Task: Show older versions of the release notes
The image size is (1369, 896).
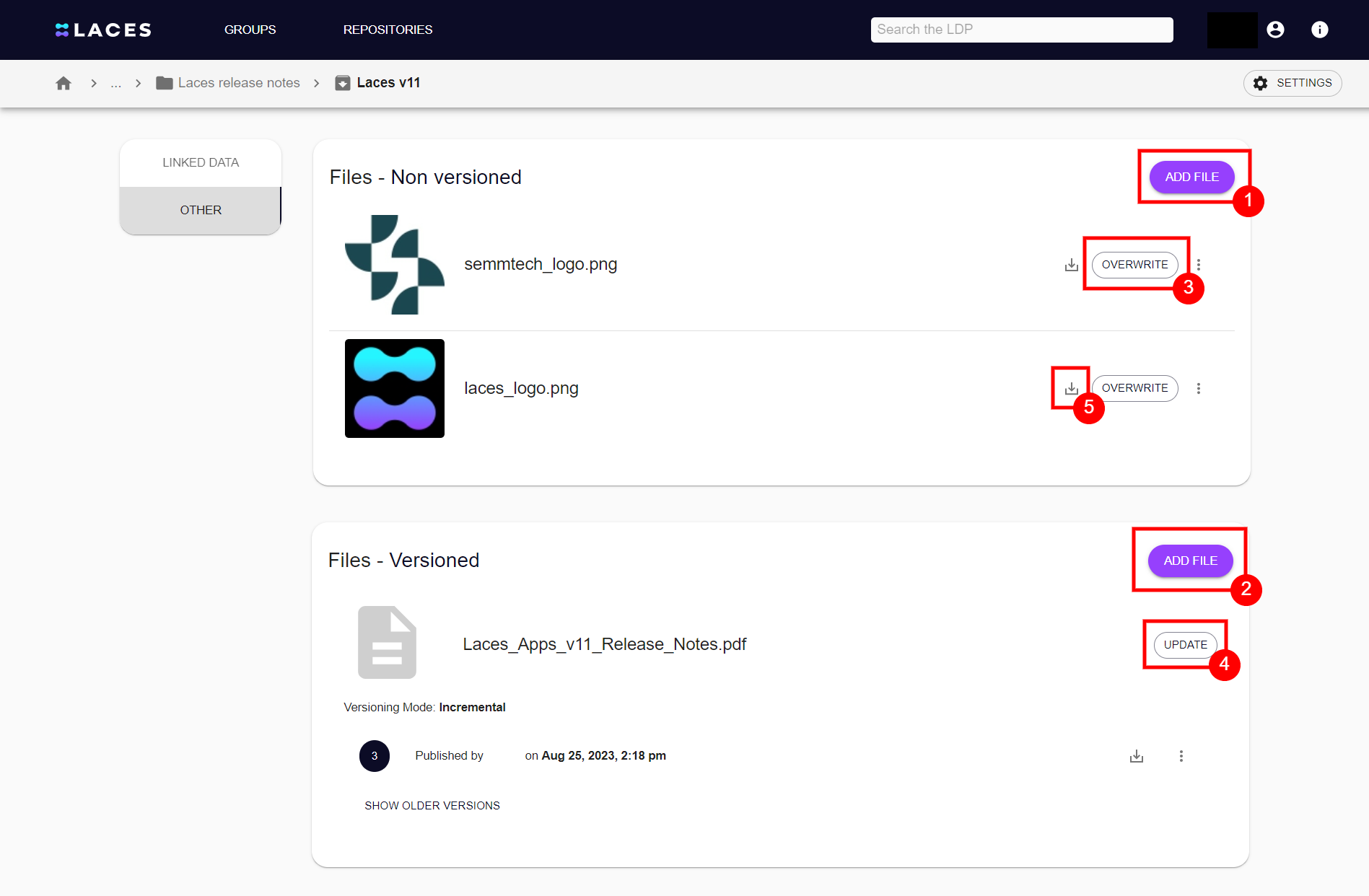Action: 431,805
